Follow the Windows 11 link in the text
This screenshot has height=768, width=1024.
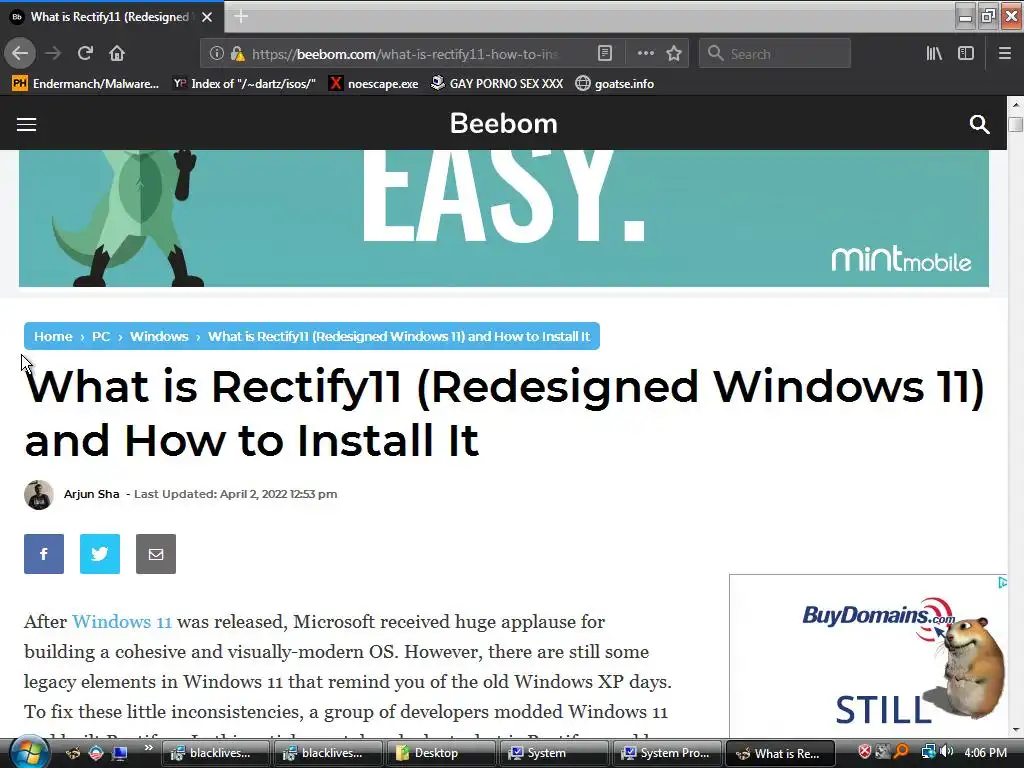pos(121,621)
